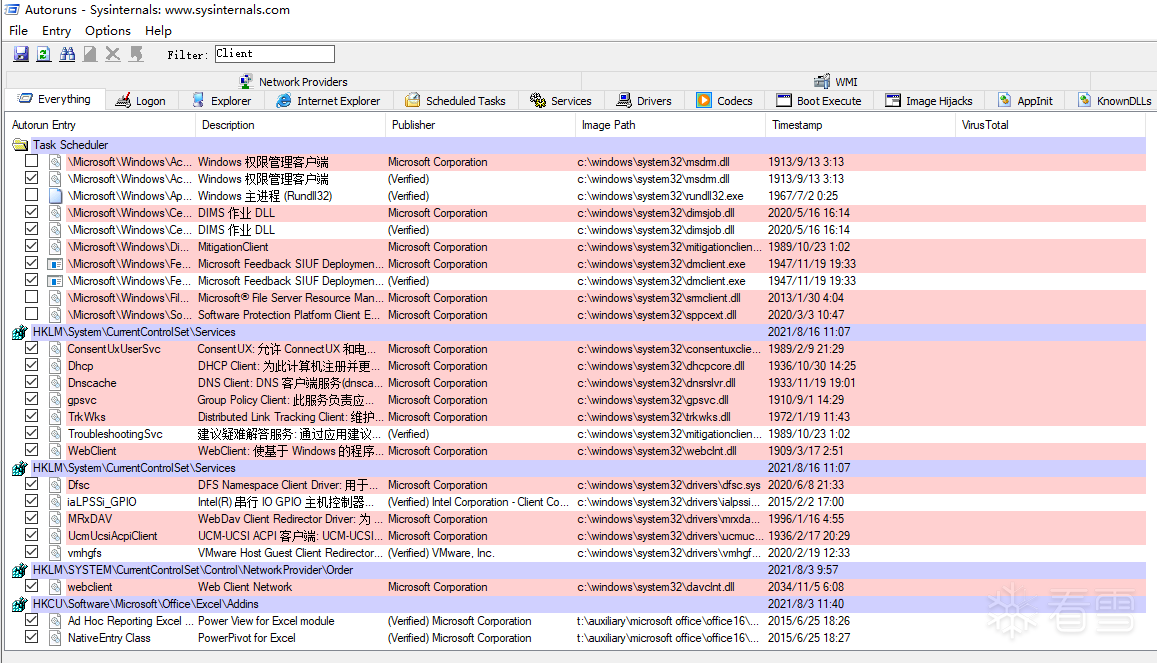
Task: Select the MitigationClient description row
Action: (233, 247)
